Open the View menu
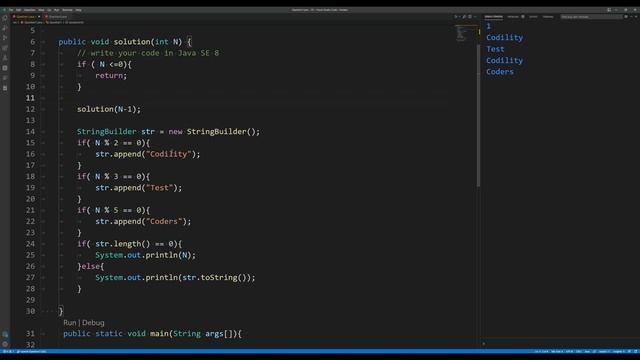640x360 pixels. [x=41, y=10]
